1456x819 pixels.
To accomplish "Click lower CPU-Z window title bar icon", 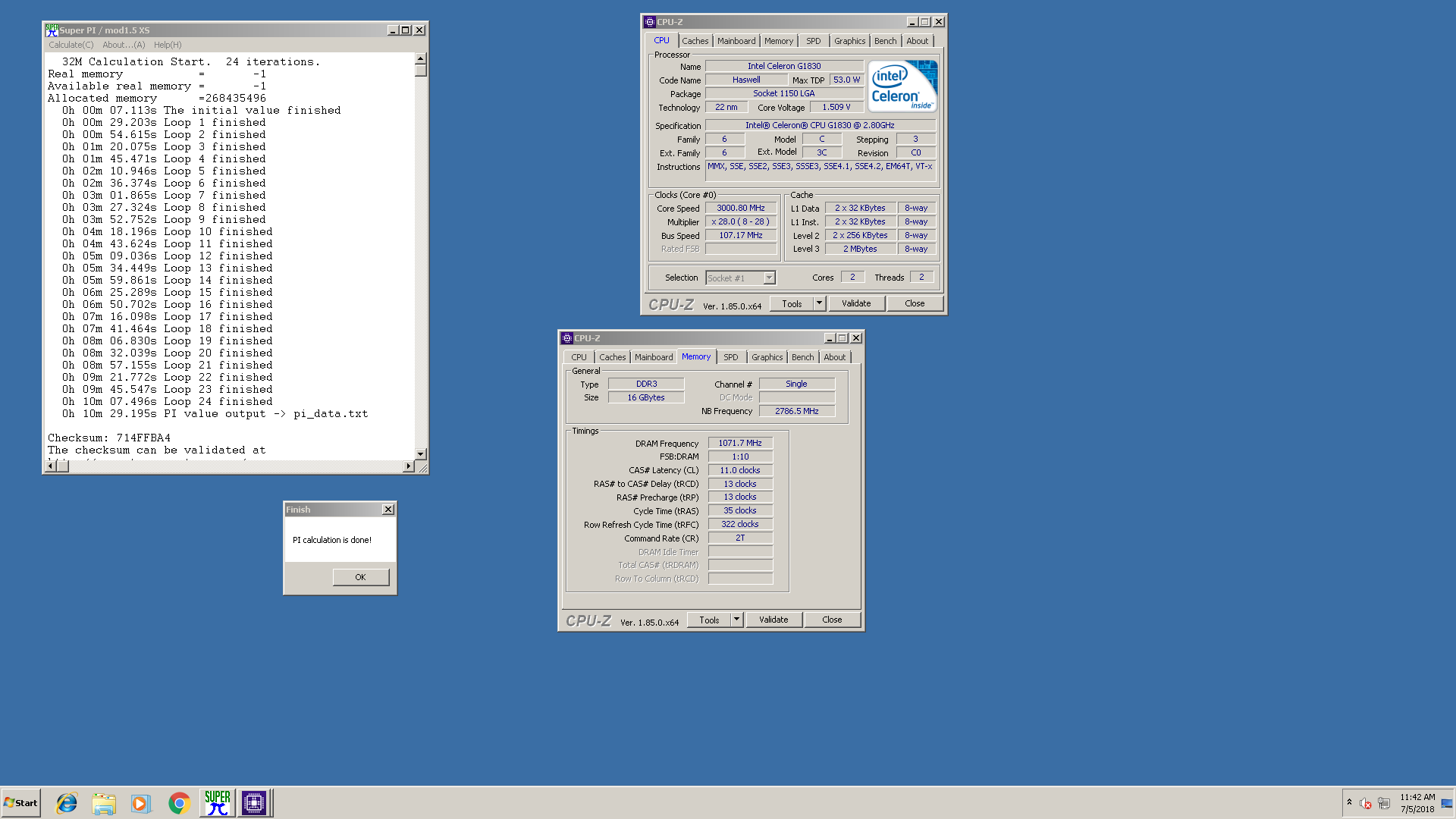I will (x=566, y=338).
